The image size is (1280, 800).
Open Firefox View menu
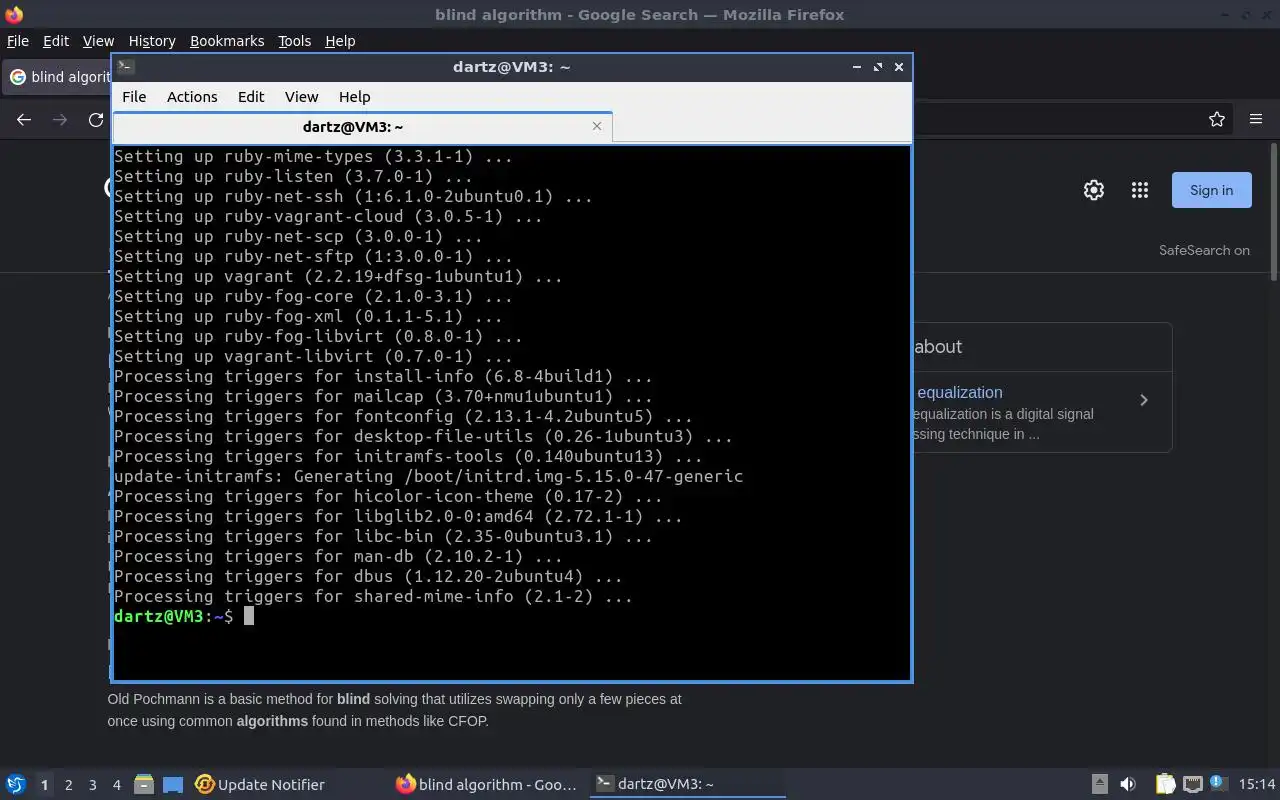[98, 41]
